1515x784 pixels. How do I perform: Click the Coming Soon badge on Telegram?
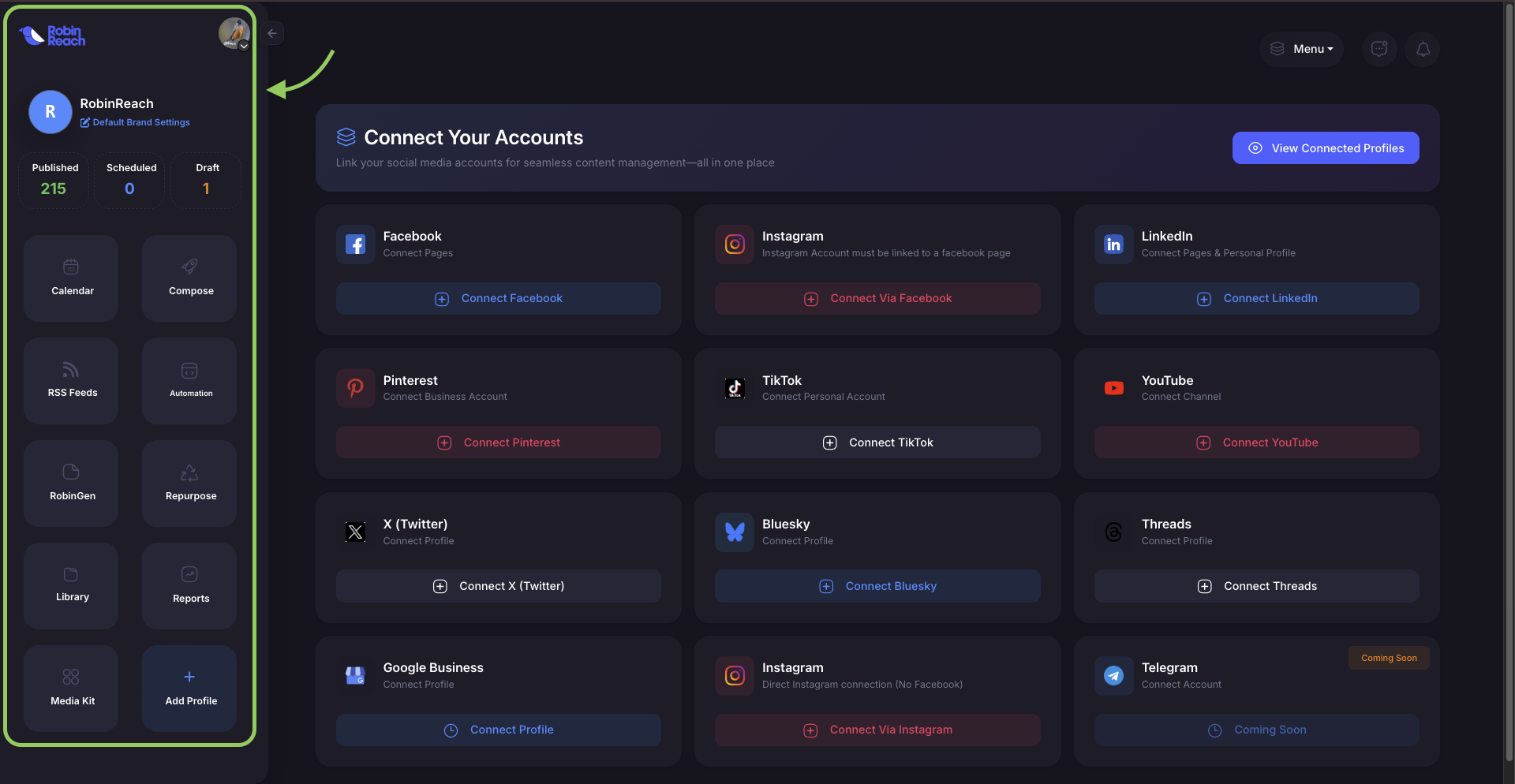(x=1389, y=658)
